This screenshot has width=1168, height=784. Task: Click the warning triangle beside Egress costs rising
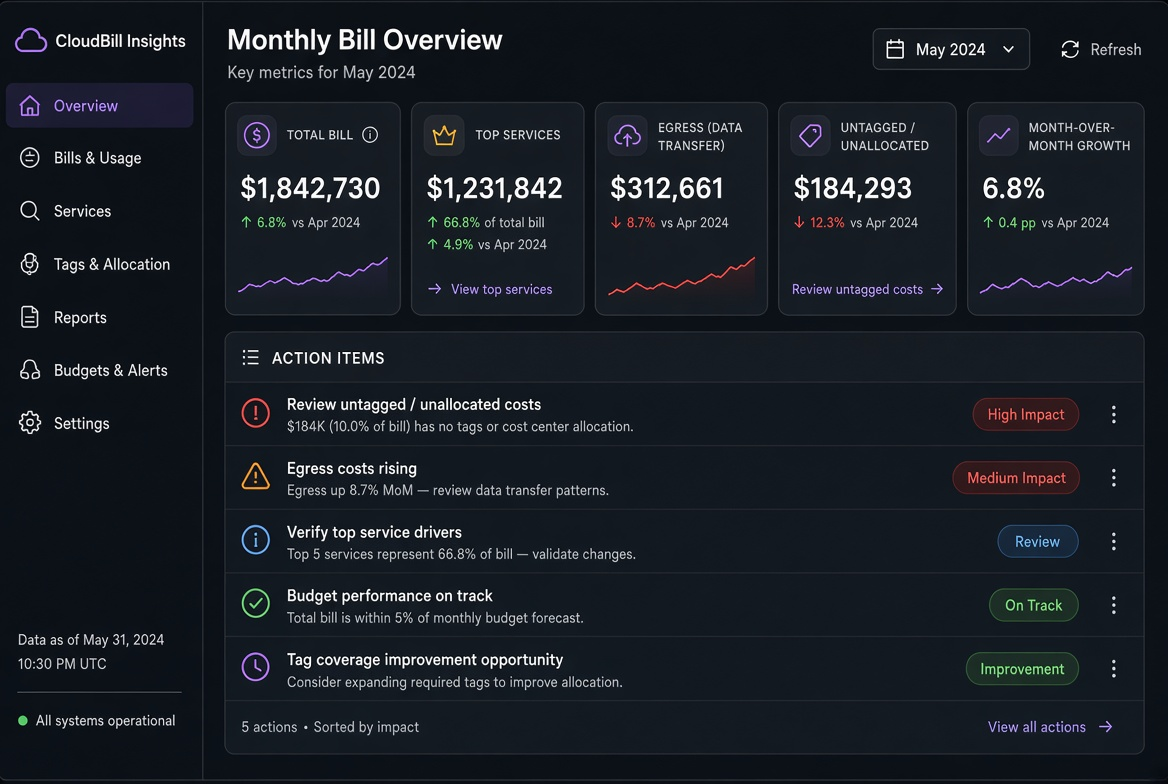(256, 477)
